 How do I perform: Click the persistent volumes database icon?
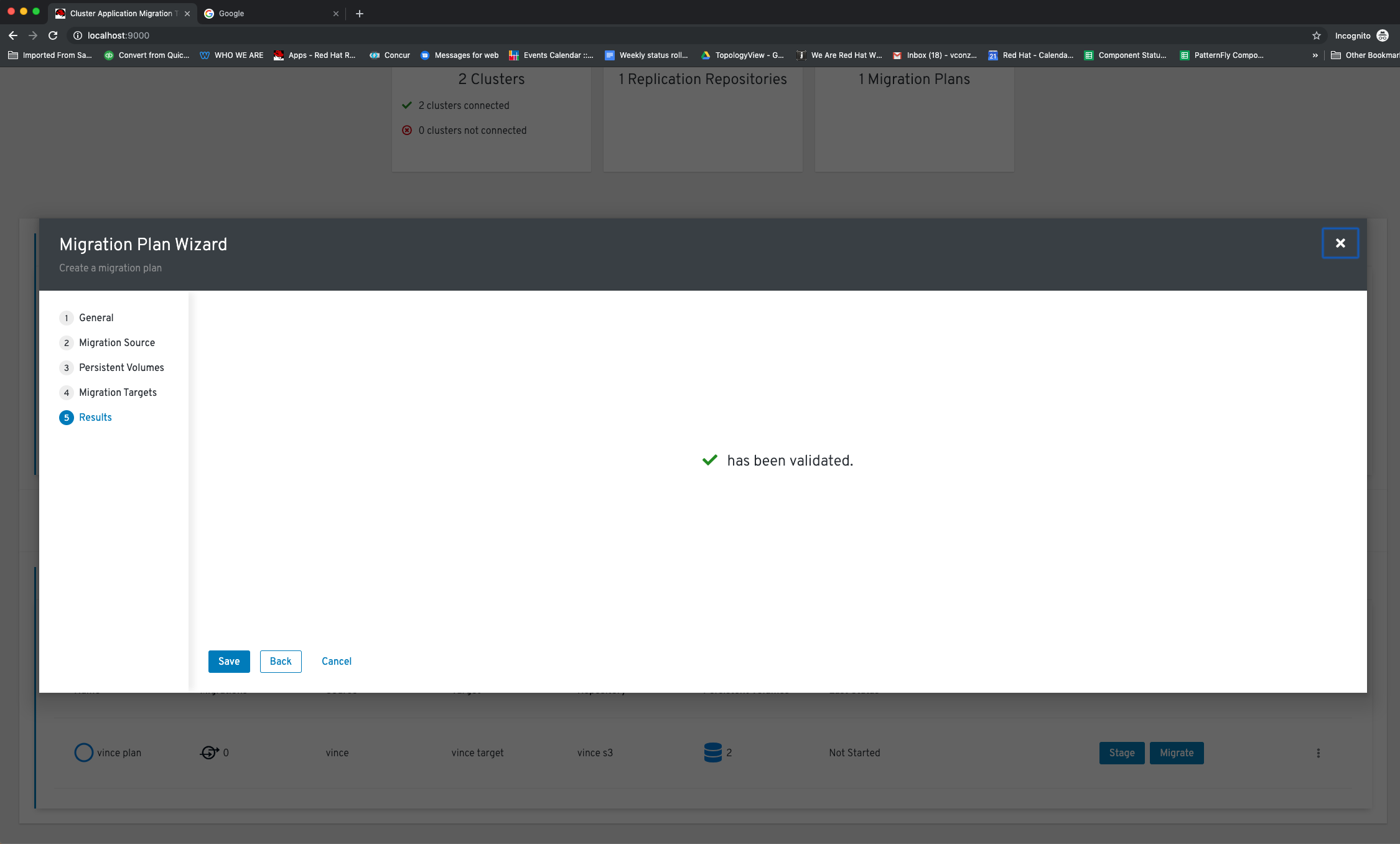click(713, 752)
